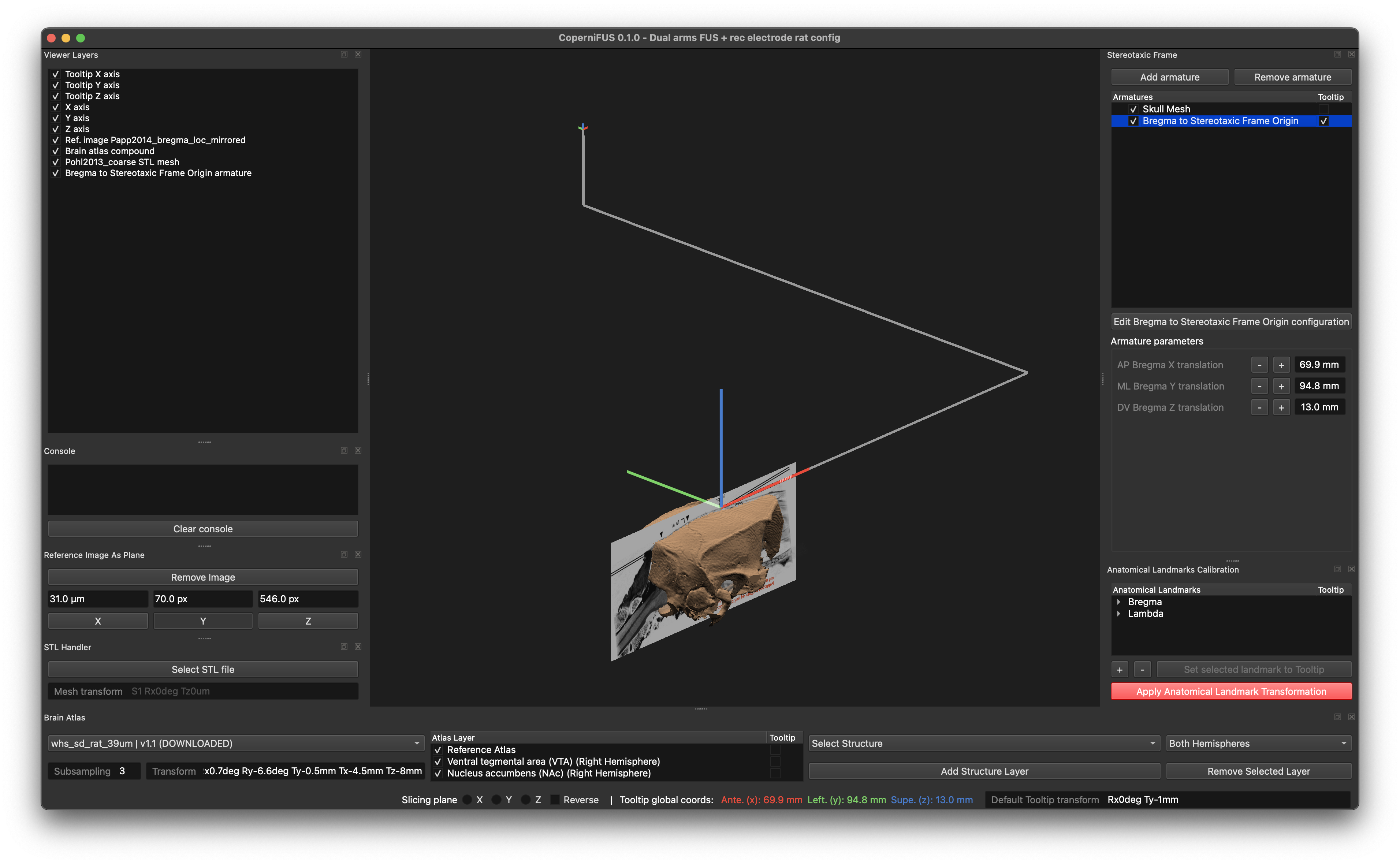Decrease DV Bregma Z translation
1400x864 pixels.
click(x=1259, y=407)
